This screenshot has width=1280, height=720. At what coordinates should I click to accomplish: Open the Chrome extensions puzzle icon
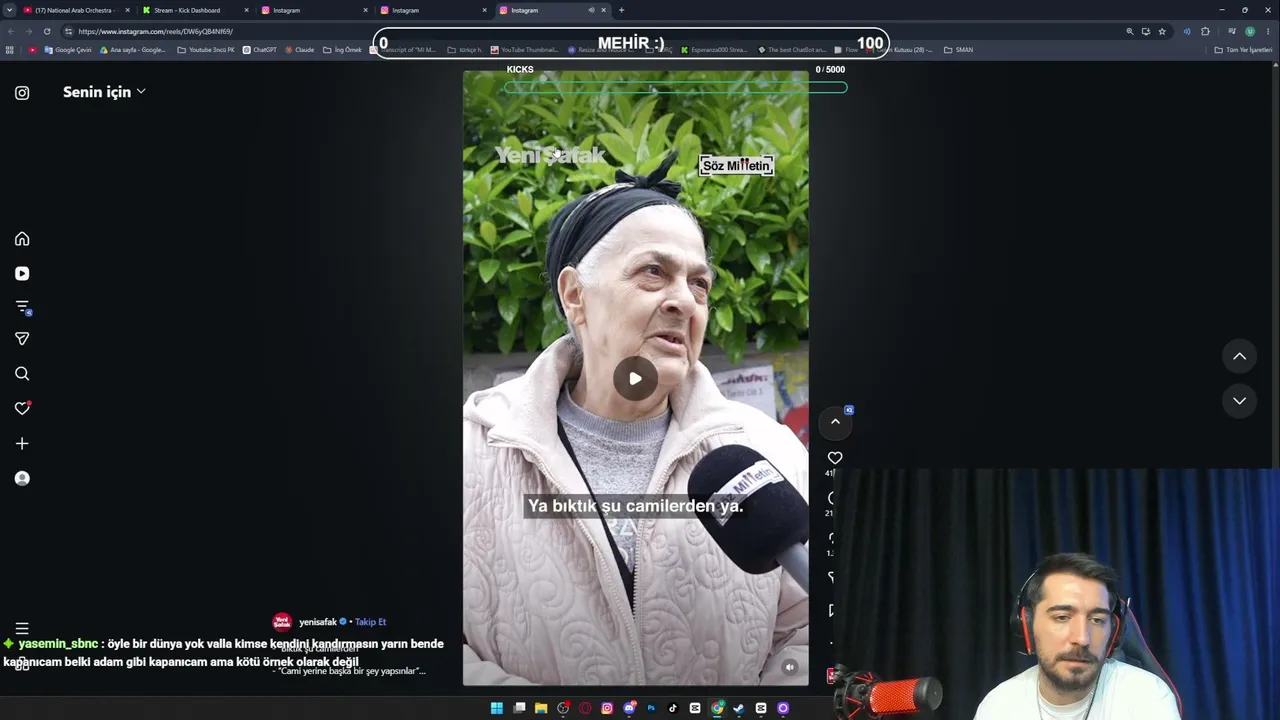1205,31
